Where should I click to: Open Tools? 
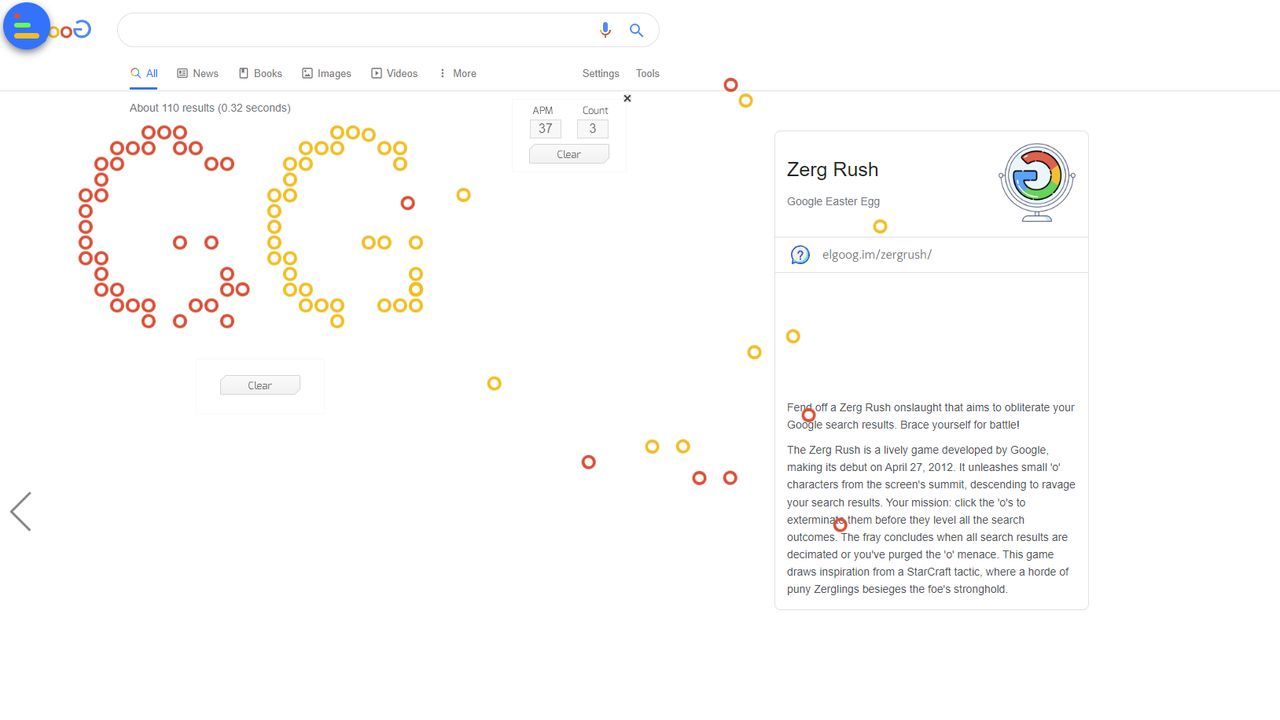[x=648, y=73]
